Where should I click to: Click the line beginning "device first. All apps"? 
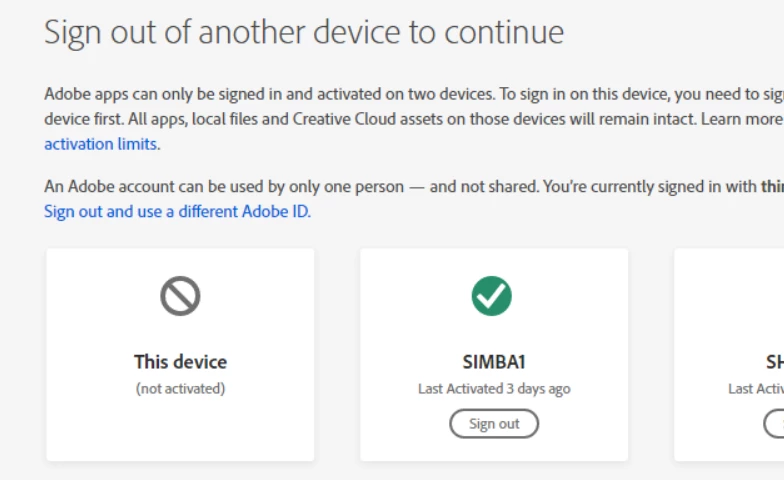300,120
